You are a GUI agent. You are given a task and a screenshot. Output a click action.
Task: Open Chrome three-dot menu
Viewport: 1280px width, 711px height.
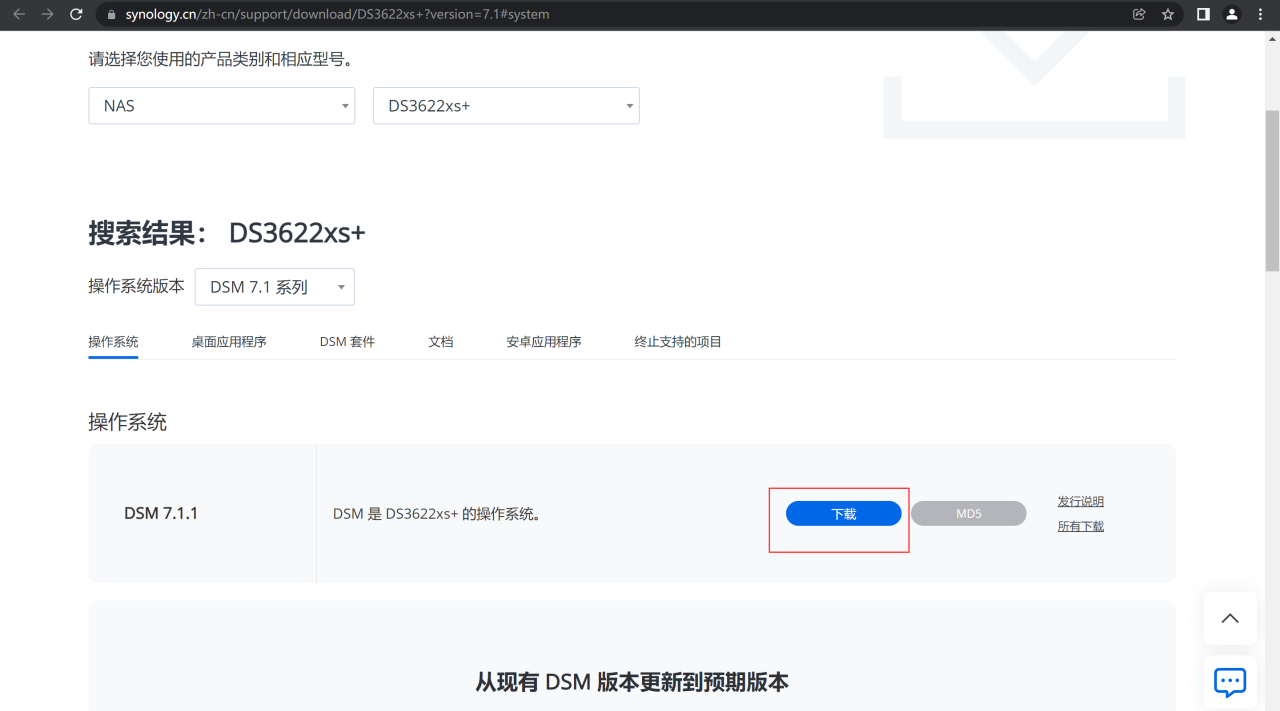pos(1260,14)
